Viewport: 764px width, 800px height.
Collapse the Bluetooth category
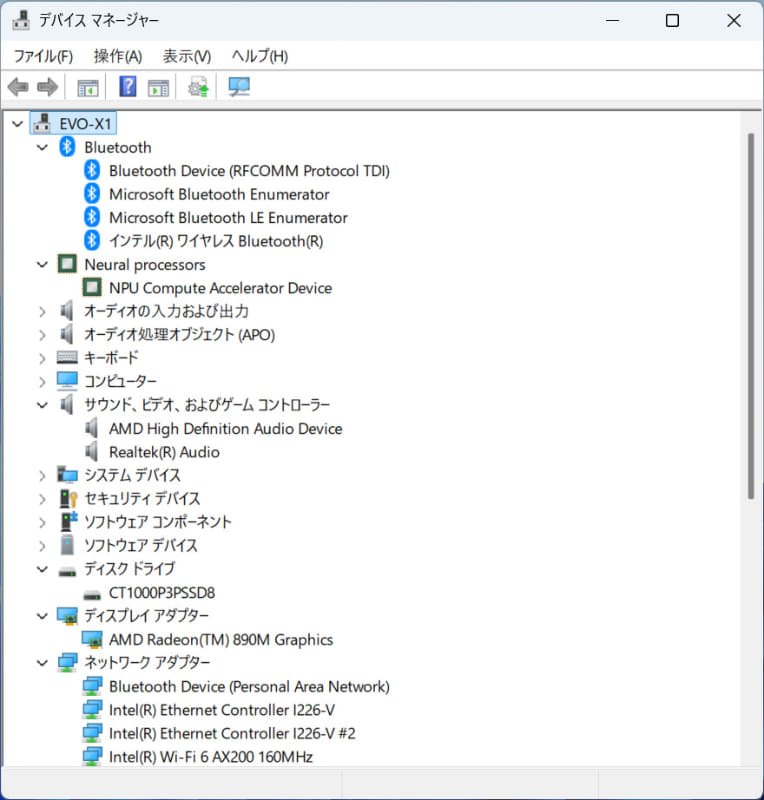coord(42,147)
